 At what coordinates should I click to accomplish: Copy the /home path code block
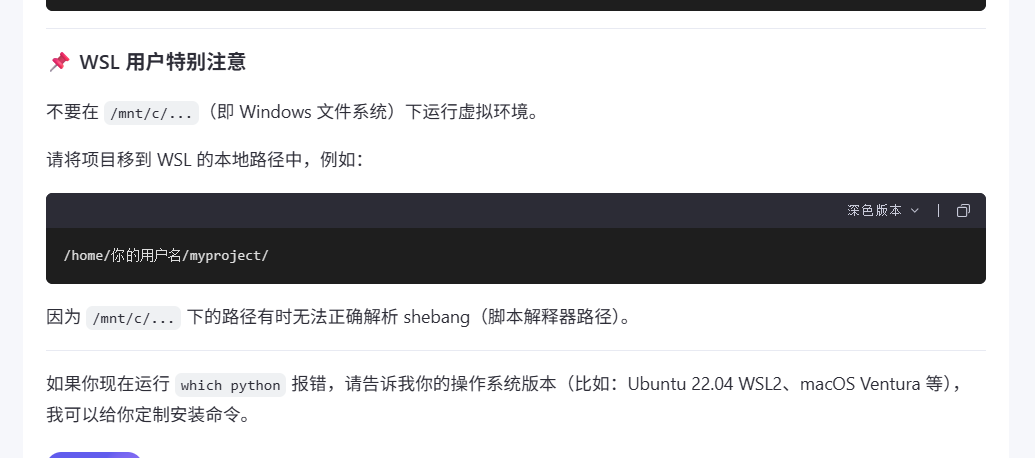click(963, 211)
